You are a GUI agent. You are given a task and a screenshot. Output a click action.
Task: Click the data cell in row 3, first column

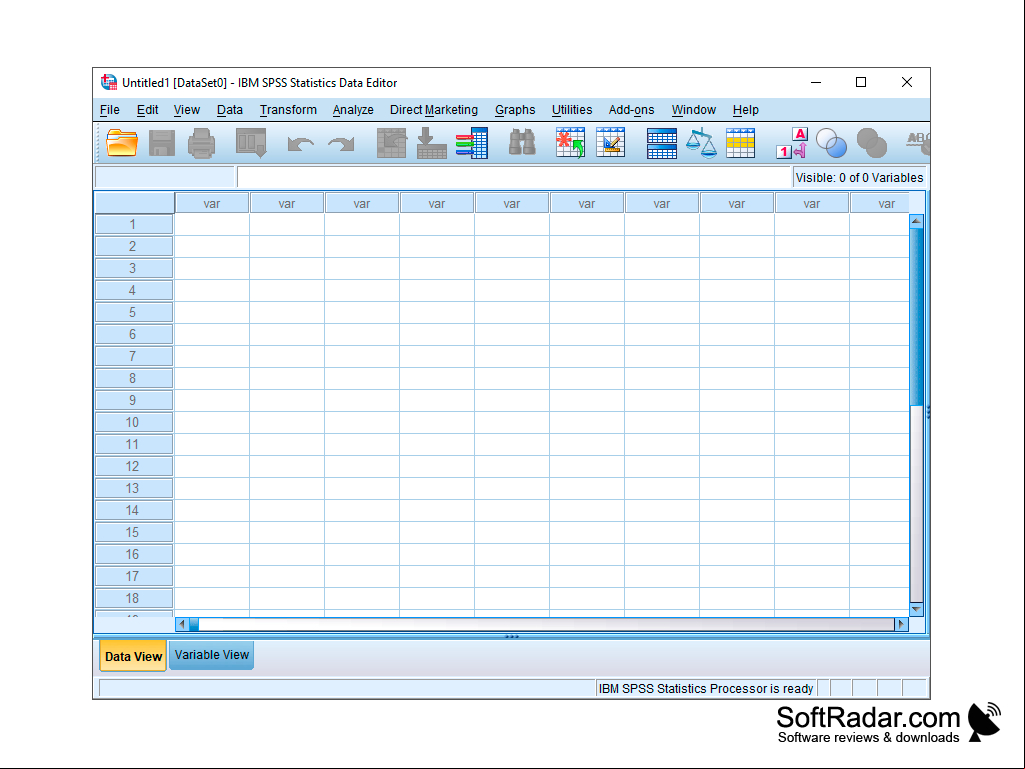(x=212, y=268)
